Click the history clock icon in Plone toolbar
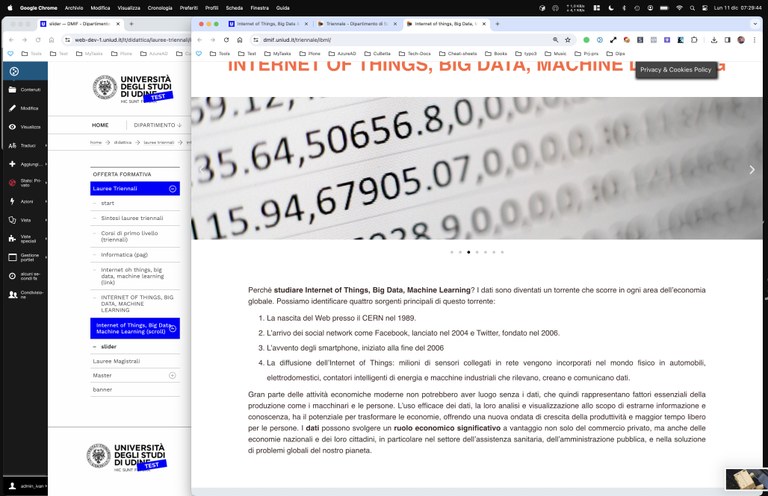 (x=13, y=276)
